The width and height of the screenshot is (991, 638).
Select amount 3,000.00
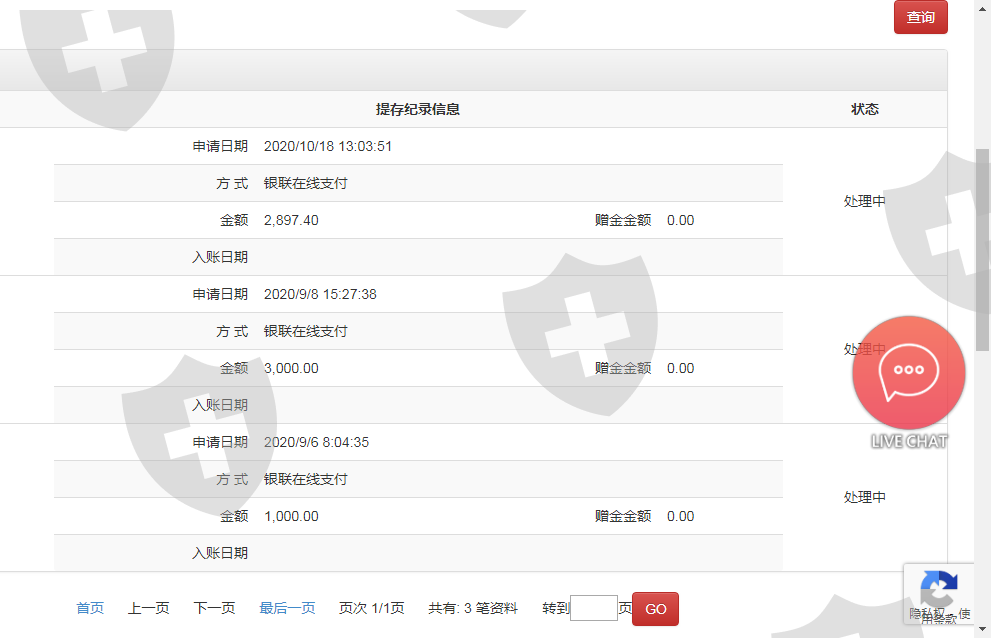point(291,368)
